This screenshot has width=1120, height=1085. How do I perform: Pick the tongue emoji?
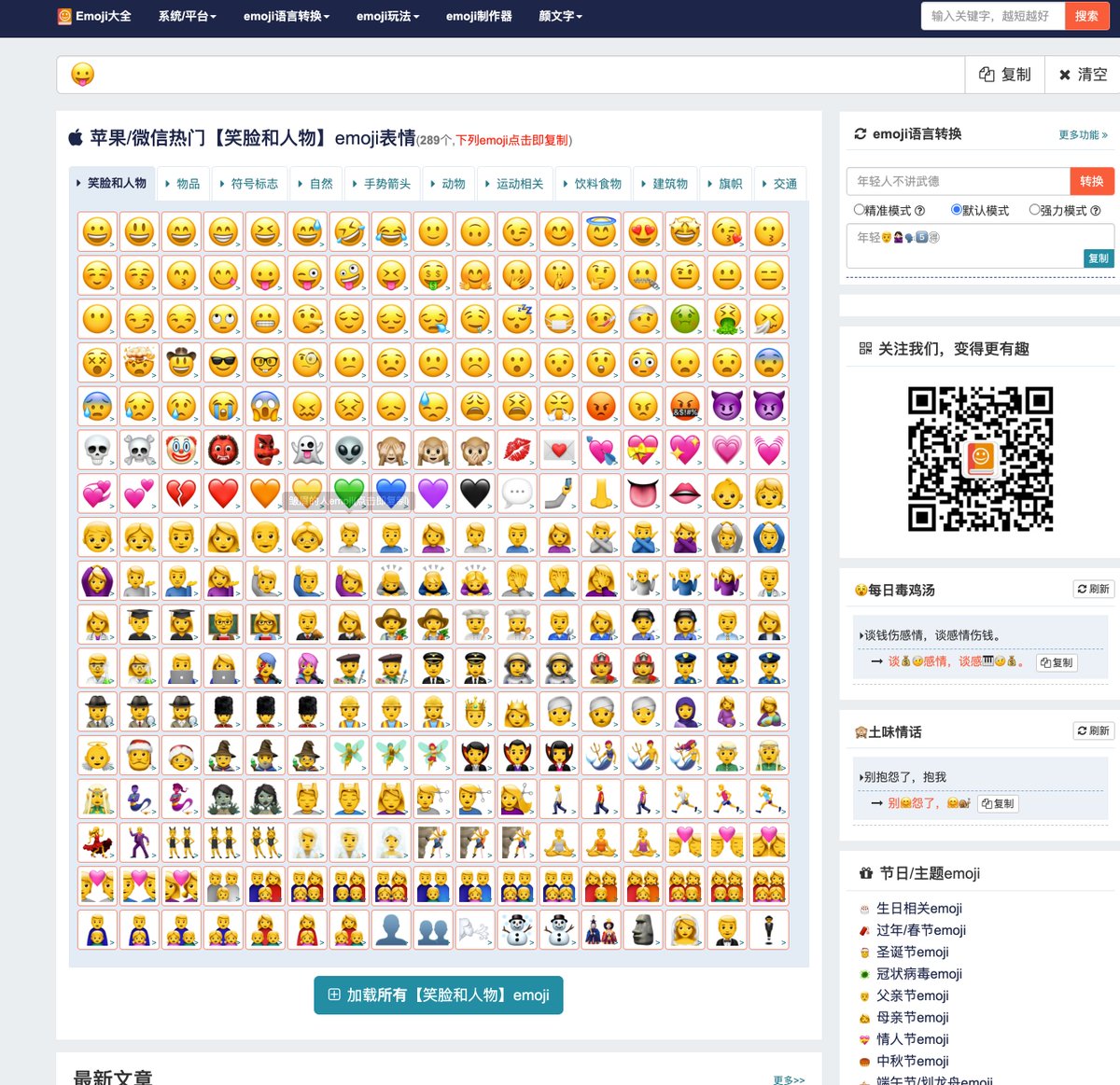pyautogui.click(x=643, y=494)
